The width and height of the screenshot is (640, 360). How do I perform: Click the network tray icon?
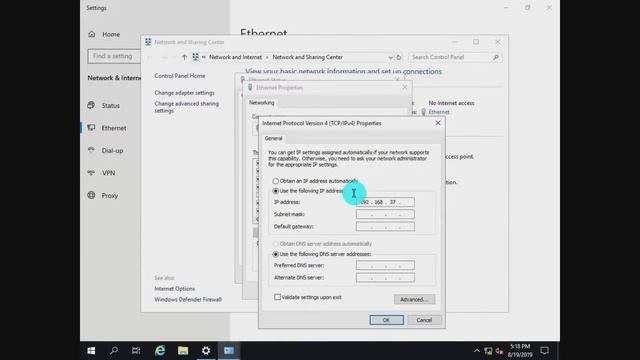coord(488,351)
